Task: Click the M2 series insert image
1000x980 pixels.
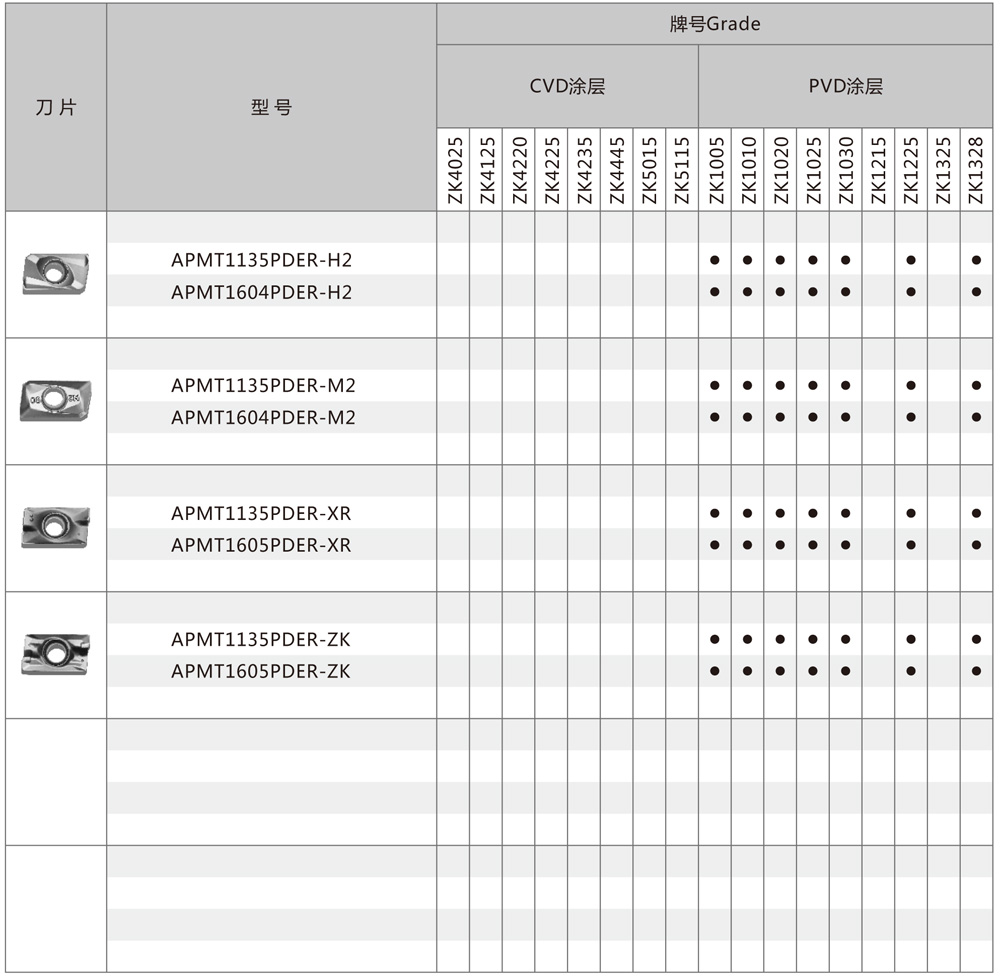Action: 55,399
